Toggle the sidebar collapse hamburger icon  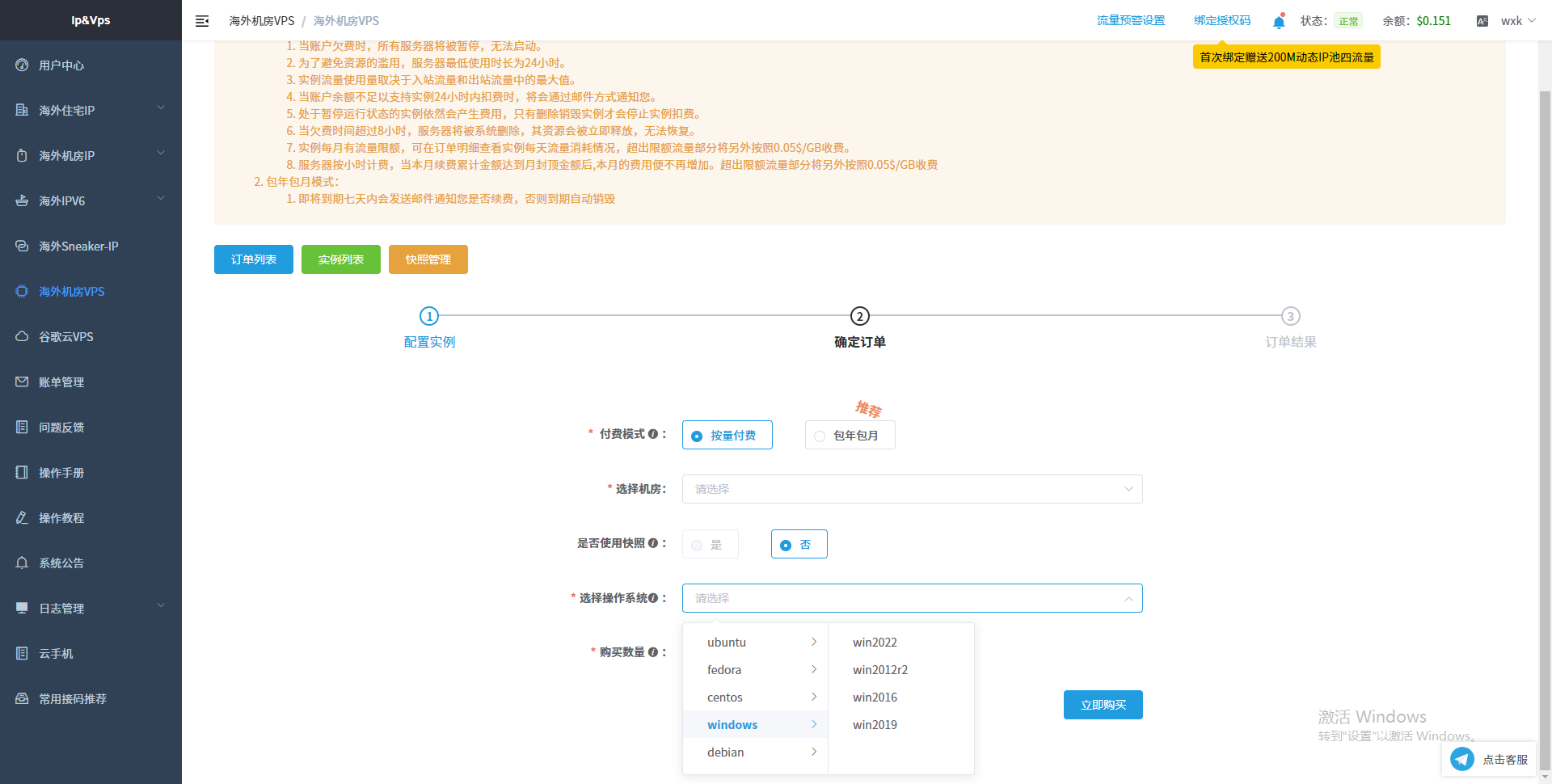tap(202, 21)
